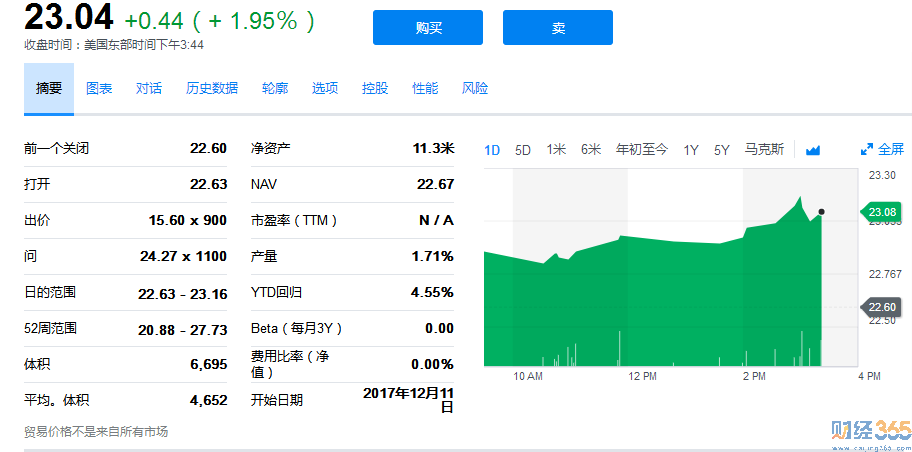Select the 马克斯 max chart range
The image size is (912, 452).
(764, 150)
